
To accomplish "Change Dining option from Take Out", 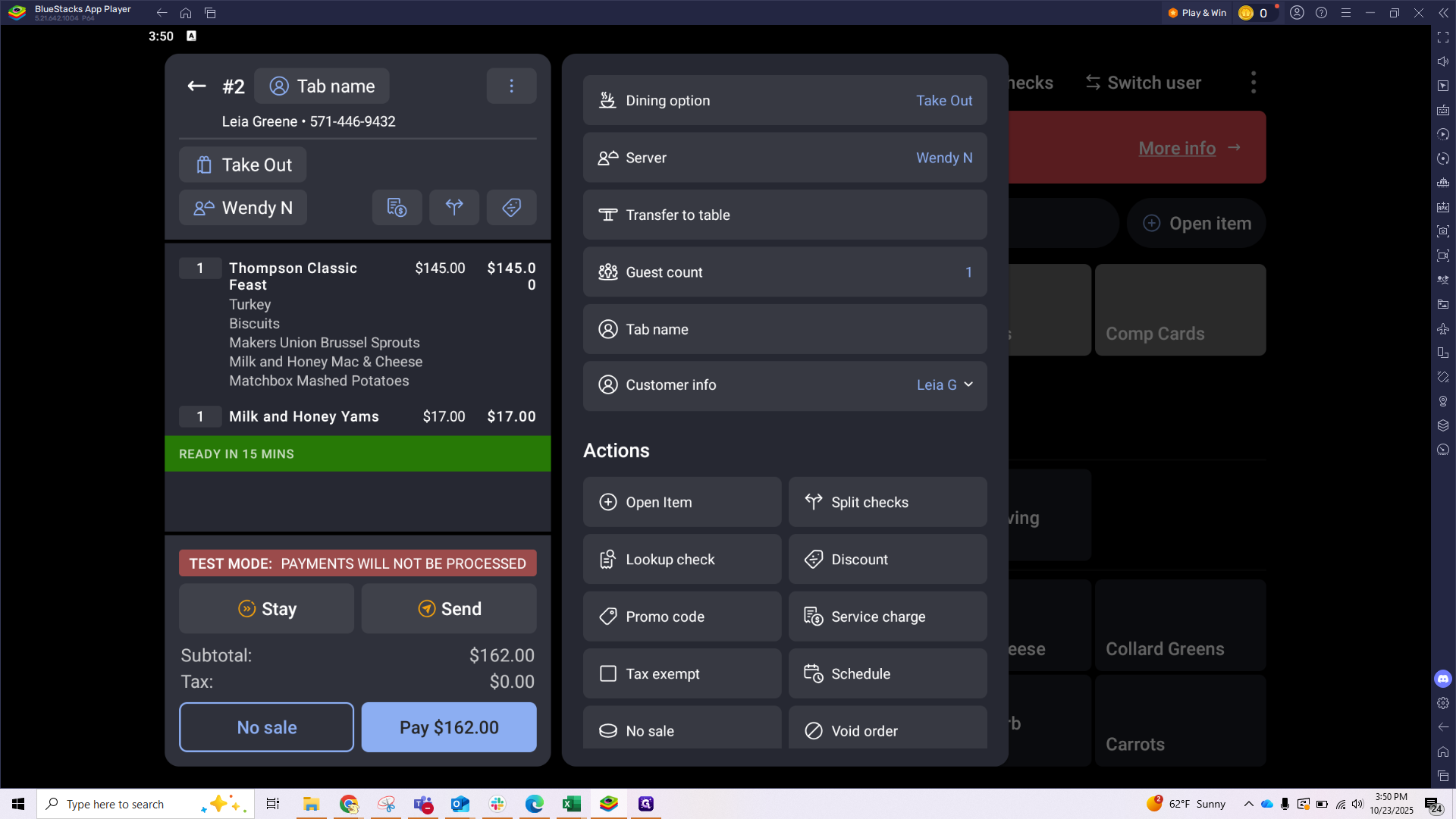I will pyautogui.click(x=784, y=101).
